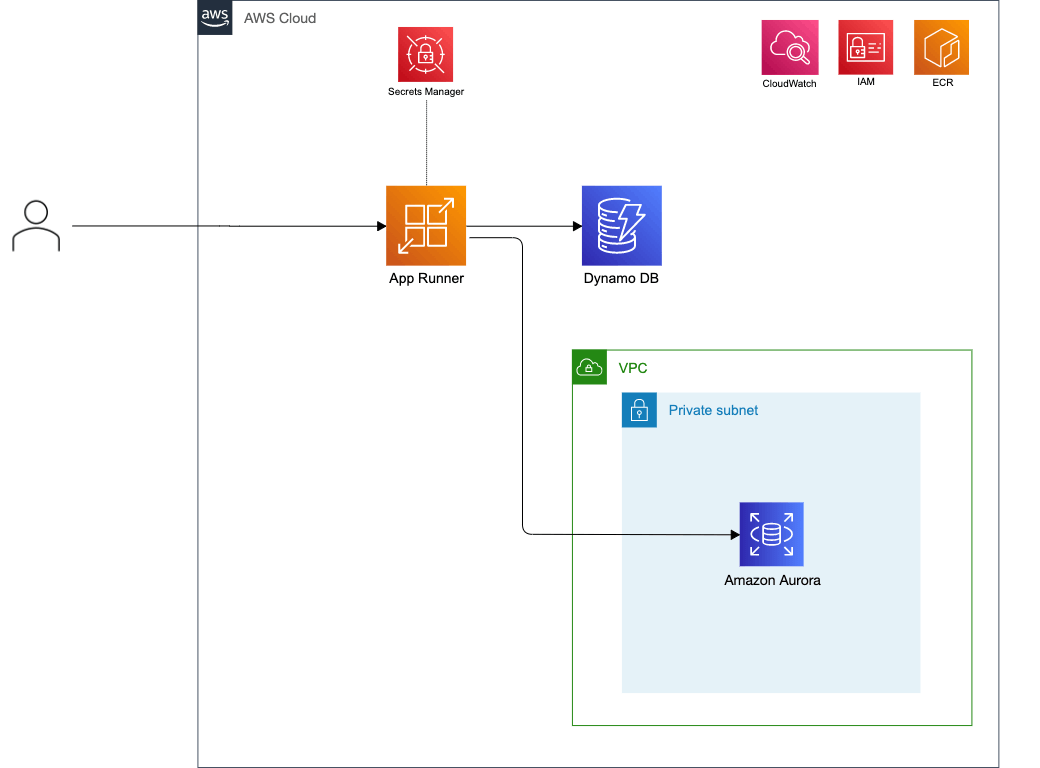Click the ECR container registry icon

941,47
